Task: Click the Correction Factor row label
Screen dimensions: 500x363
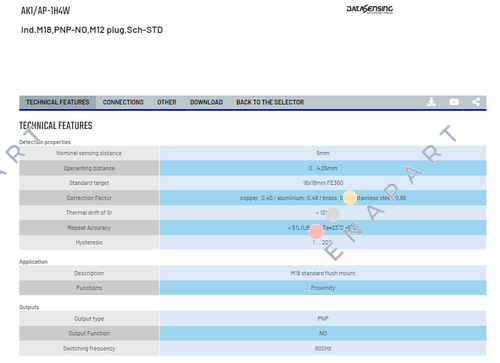Action: click(89, 198)
